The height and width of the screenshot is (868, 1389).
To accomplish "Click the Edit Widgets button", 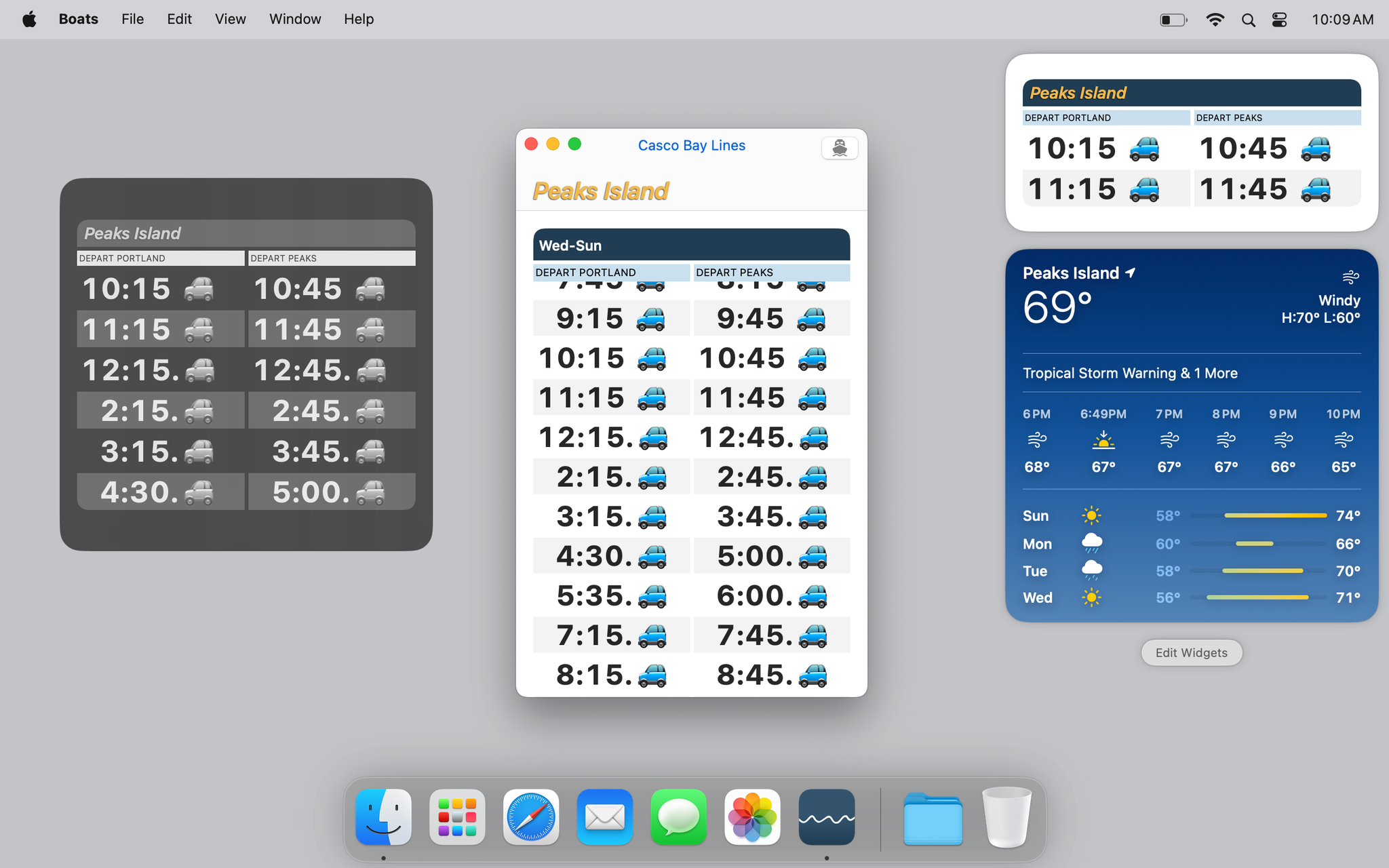I will (x=1191, y=652).
